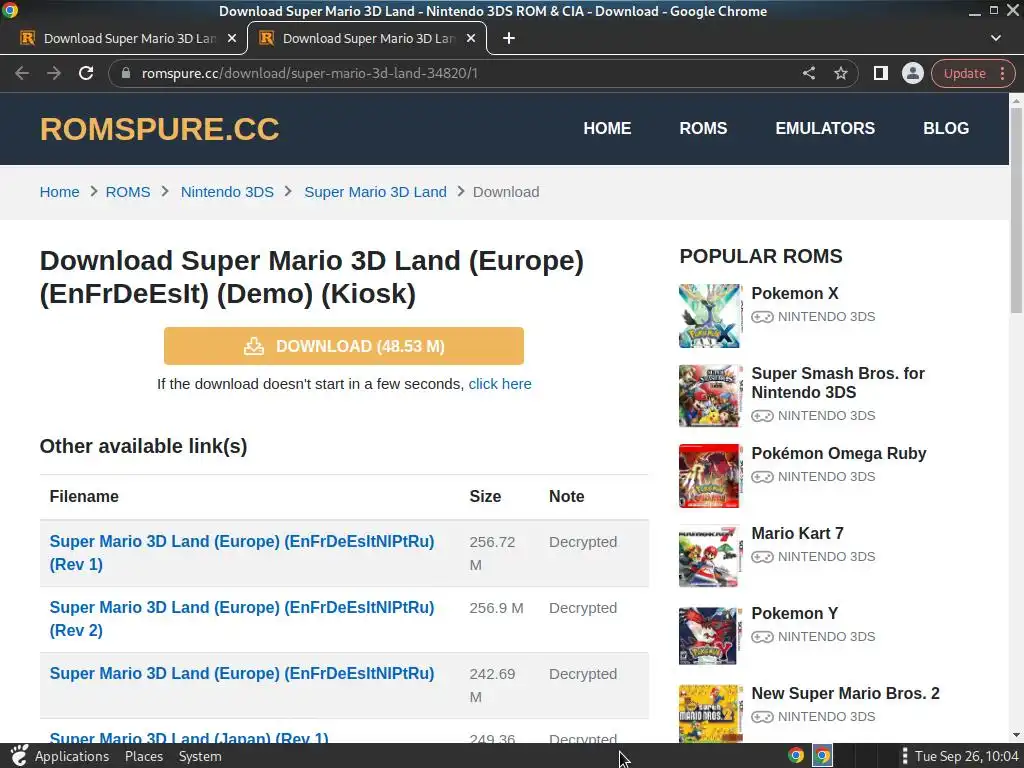Click the browser back arrow
Screen dimensions: 1024x768
pos(22,73)
